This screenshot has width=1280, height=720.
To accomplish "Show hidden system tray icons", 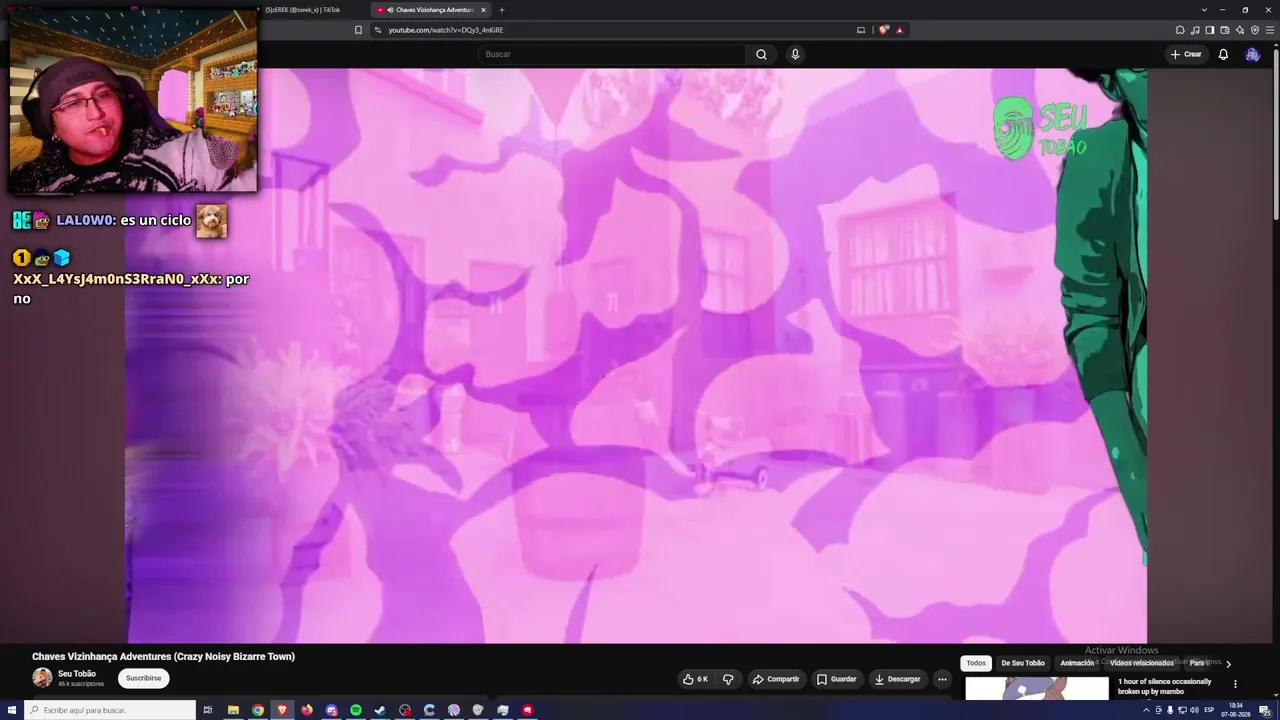I will pos(1146,710).
